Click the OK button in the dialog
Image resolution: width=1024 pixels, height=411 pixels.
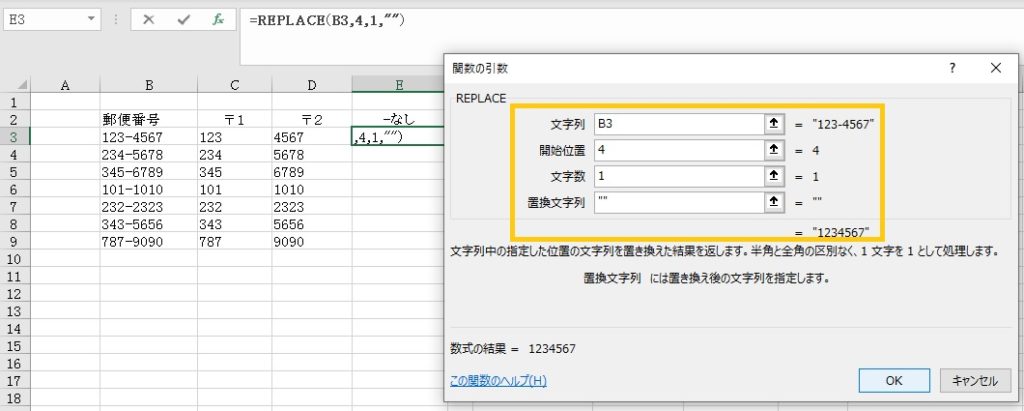point(893,380)
